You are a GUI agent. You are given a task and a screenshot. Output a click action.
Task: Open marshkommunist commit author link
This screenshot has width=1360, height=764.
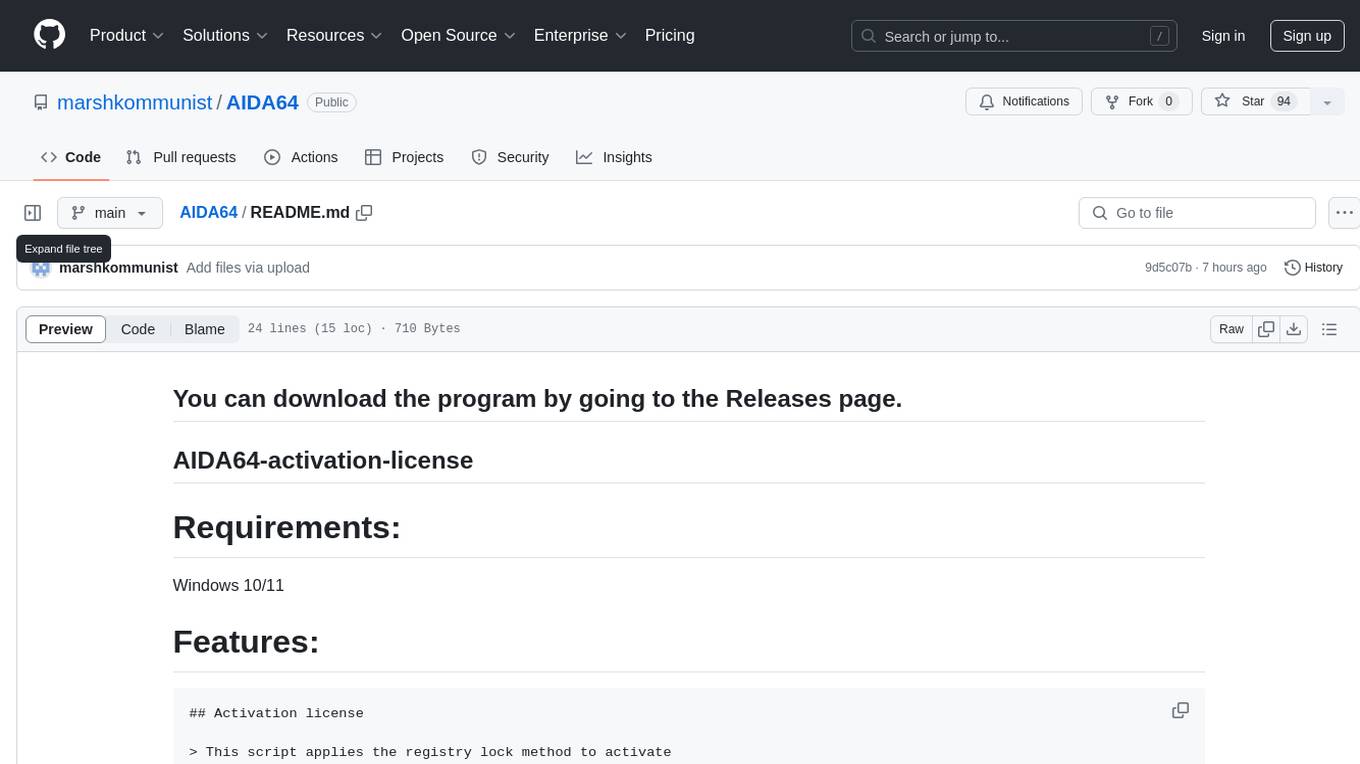[x=118, y=268]
